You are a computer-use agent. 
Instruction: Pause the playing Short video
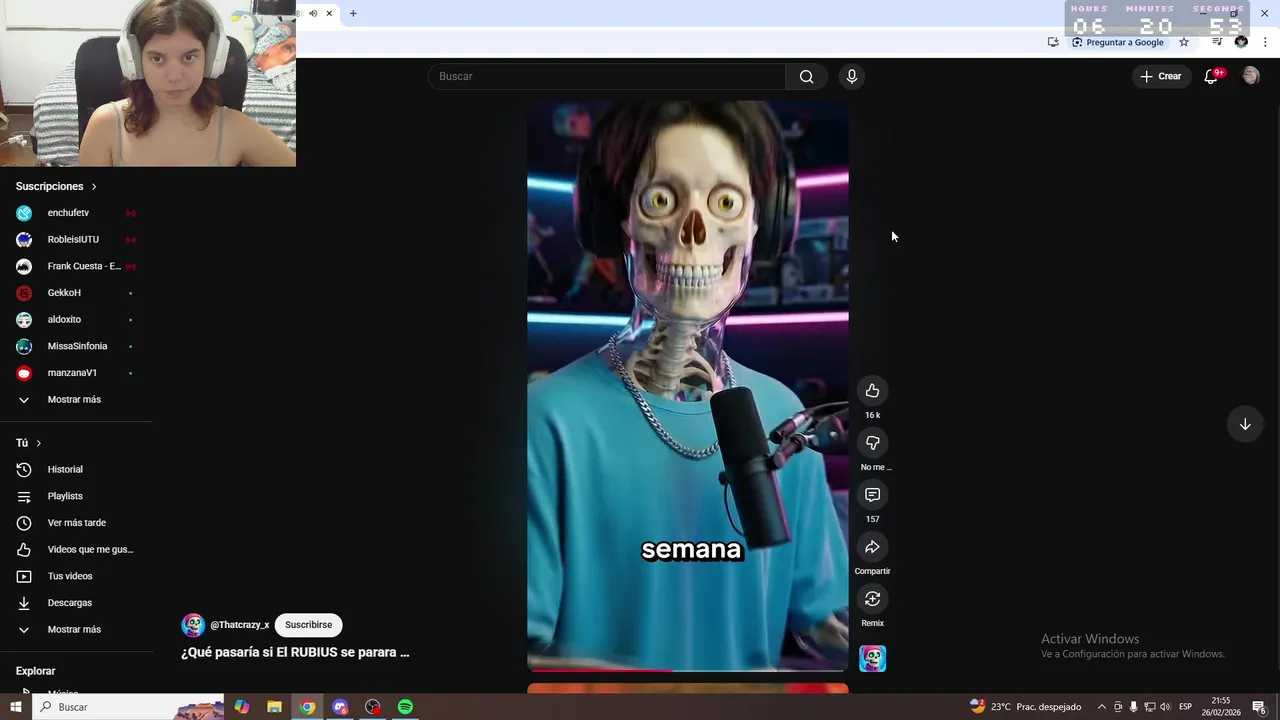point(688,385)
